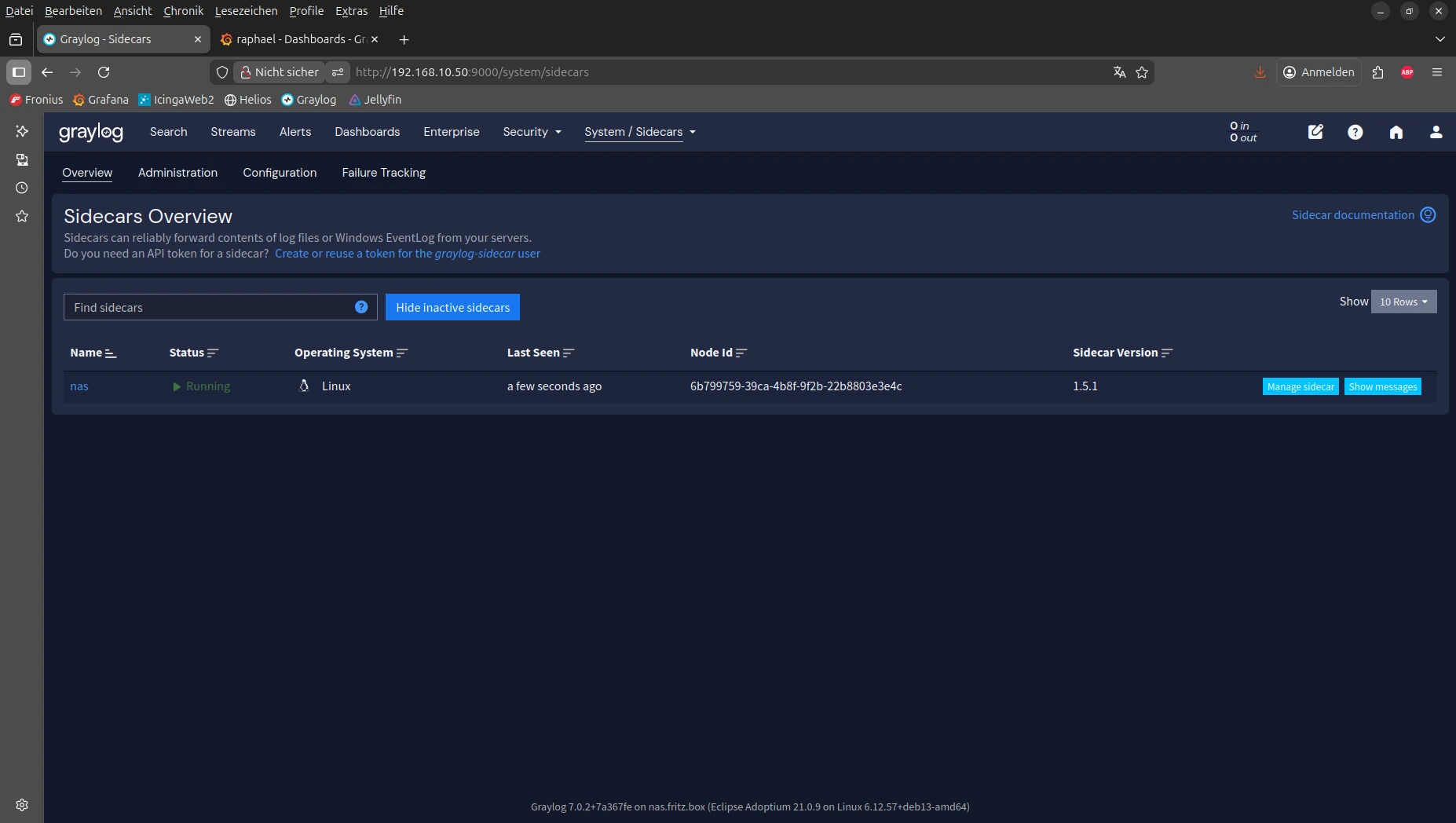Click the help question mark icon in navbar
The height and width of the screenshot is (823, 1456).
coord(1355,132)
